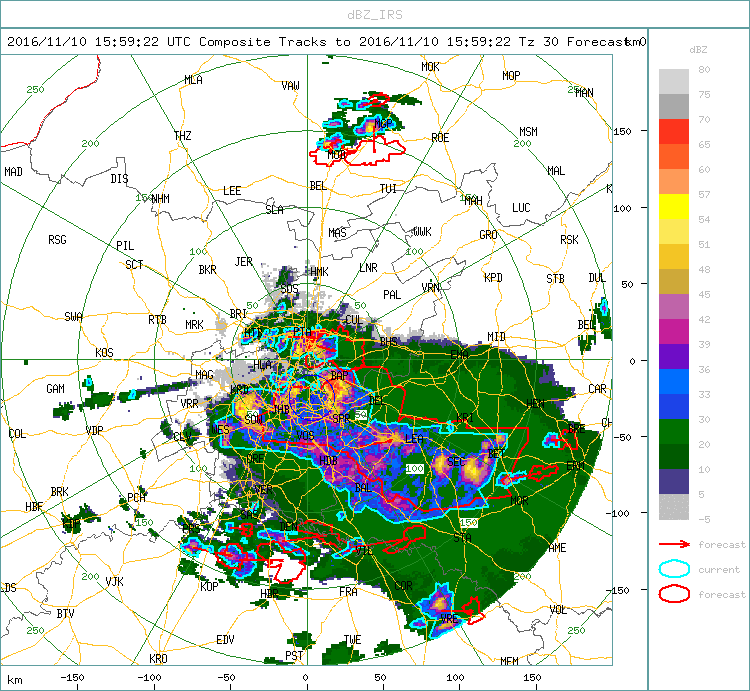750x691 pixels.
Task: Click the EDV station label
Action: coord(225,639)
